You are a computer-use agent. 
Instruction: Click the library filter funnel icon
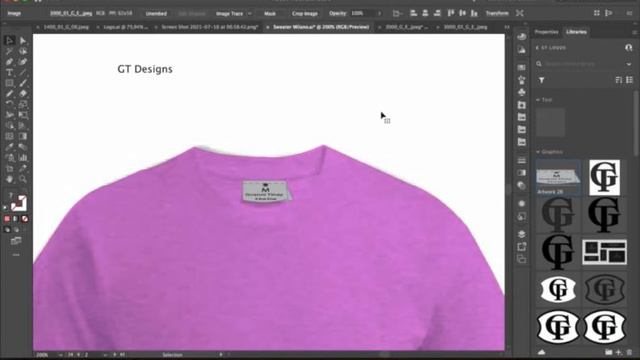pyautogui.click(x=542, y=80)
